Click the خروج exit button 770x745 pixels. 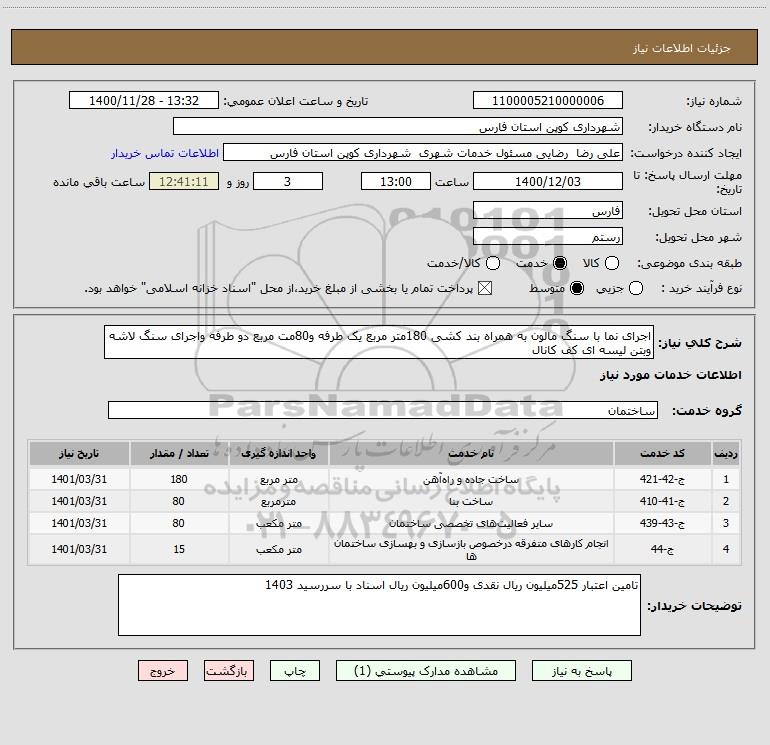point(163,671)
